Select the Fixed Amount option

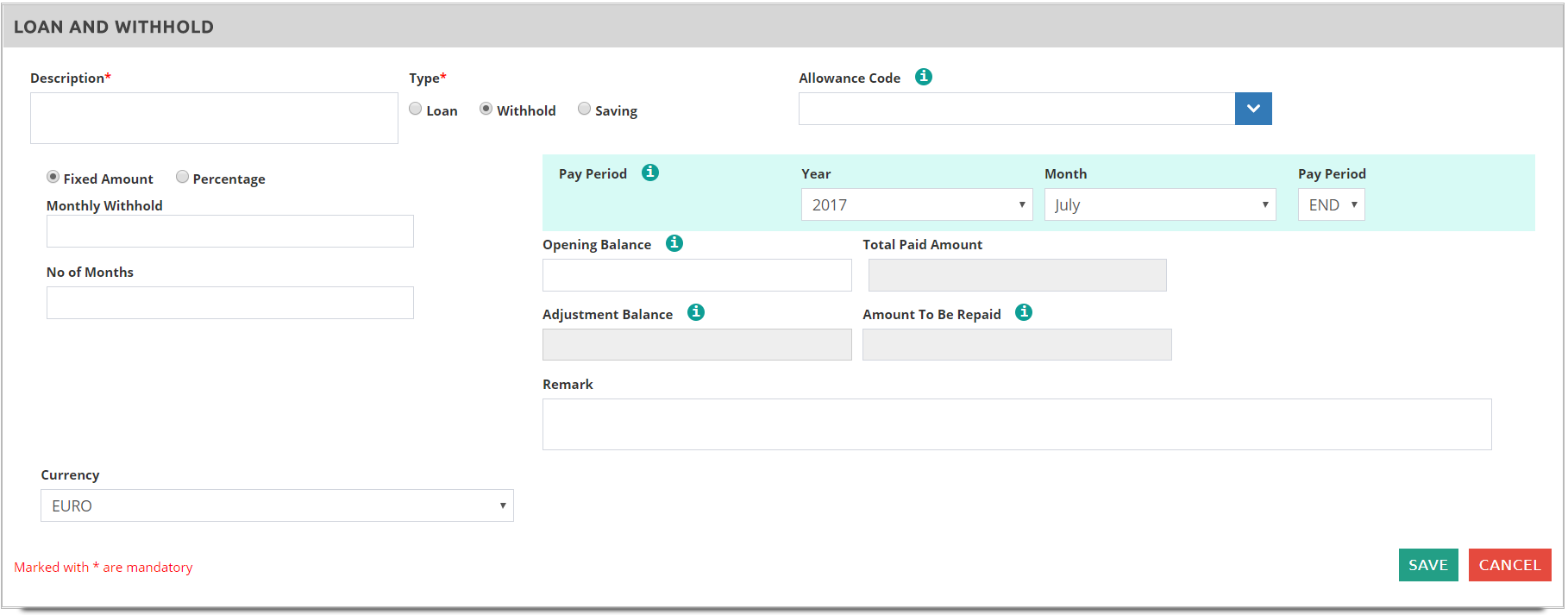[53, 177]
